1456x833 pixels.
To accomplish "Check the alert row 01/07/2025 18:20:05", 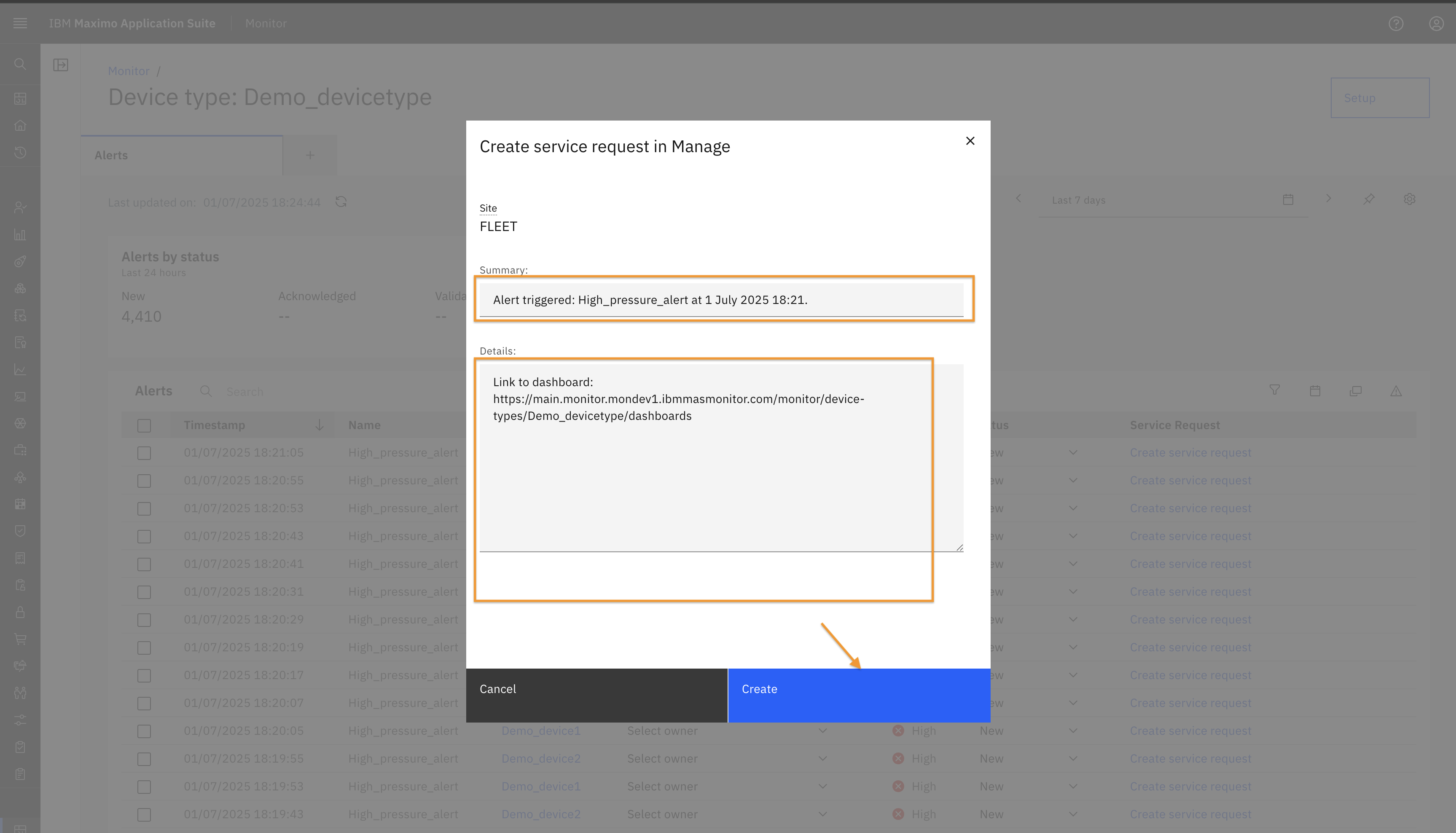I will pyautogui.click(x=144, y=731).
